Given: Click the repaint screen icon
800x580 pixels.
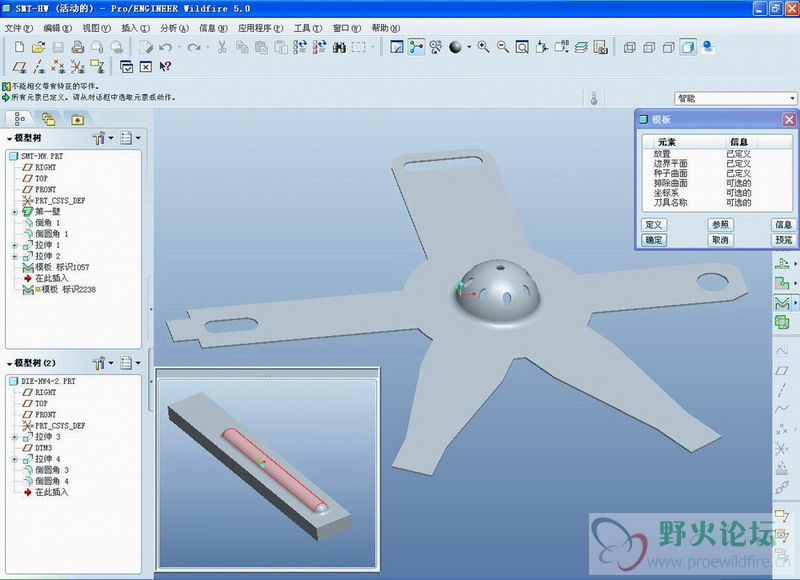Looking at the screenshot, I should pos(397,47).
